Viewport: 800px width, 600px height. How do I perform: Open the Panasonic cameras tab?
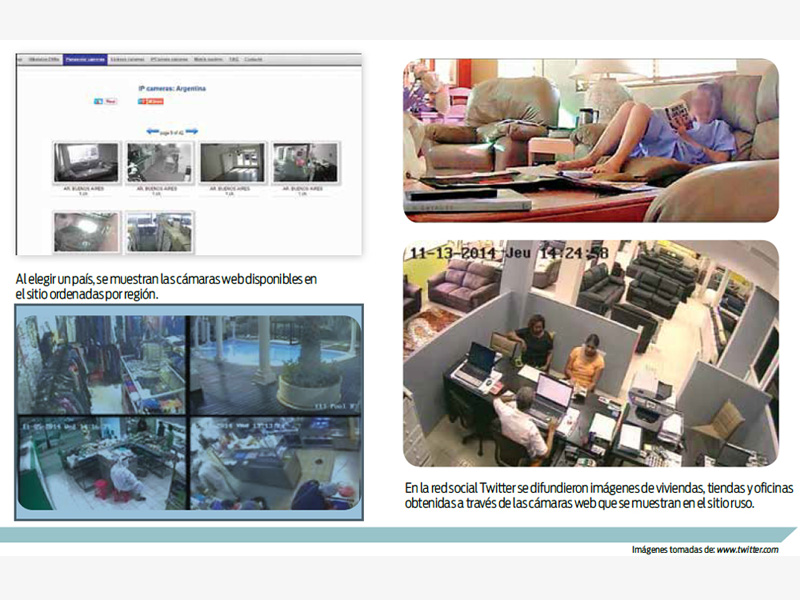[84, 60]
